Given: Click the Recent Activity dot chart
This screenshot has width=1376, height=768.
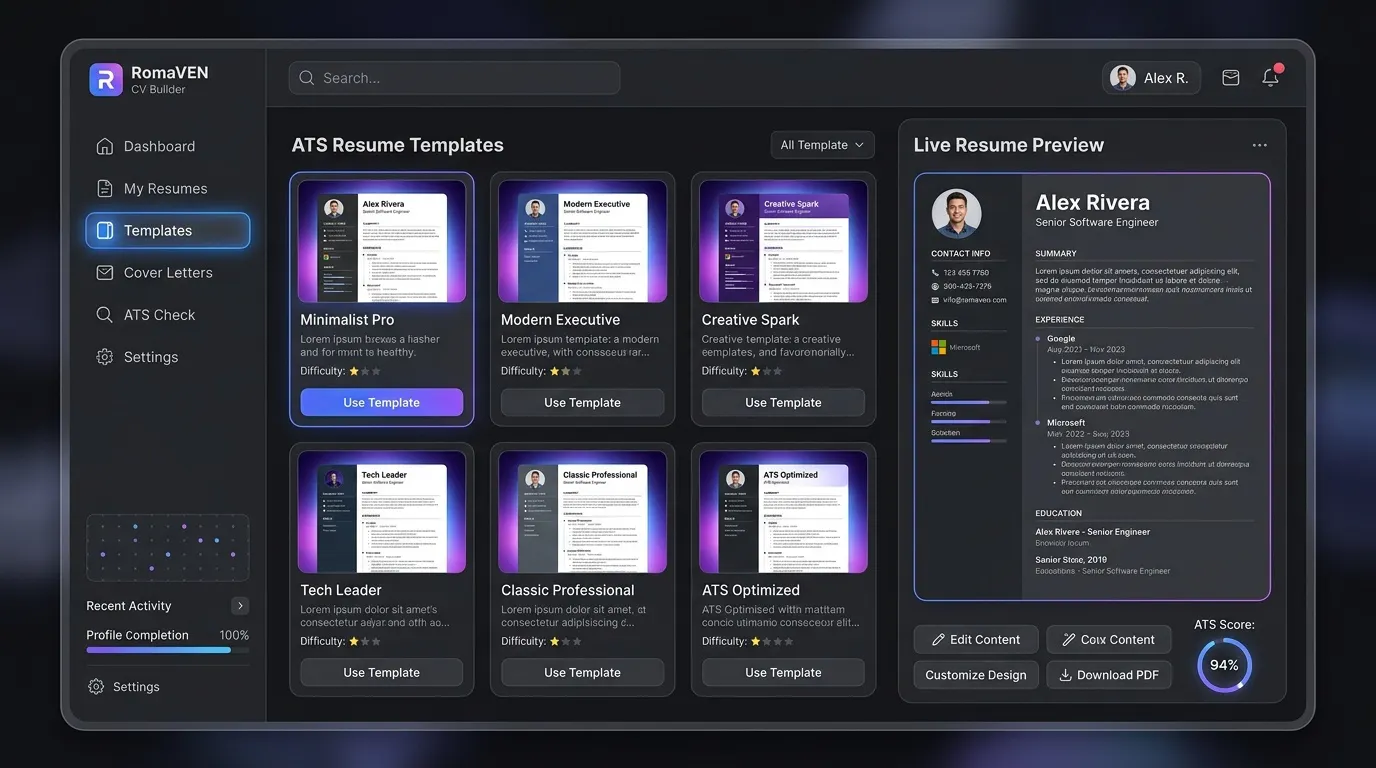Looking at the screenshot, I should click(168, 548).
